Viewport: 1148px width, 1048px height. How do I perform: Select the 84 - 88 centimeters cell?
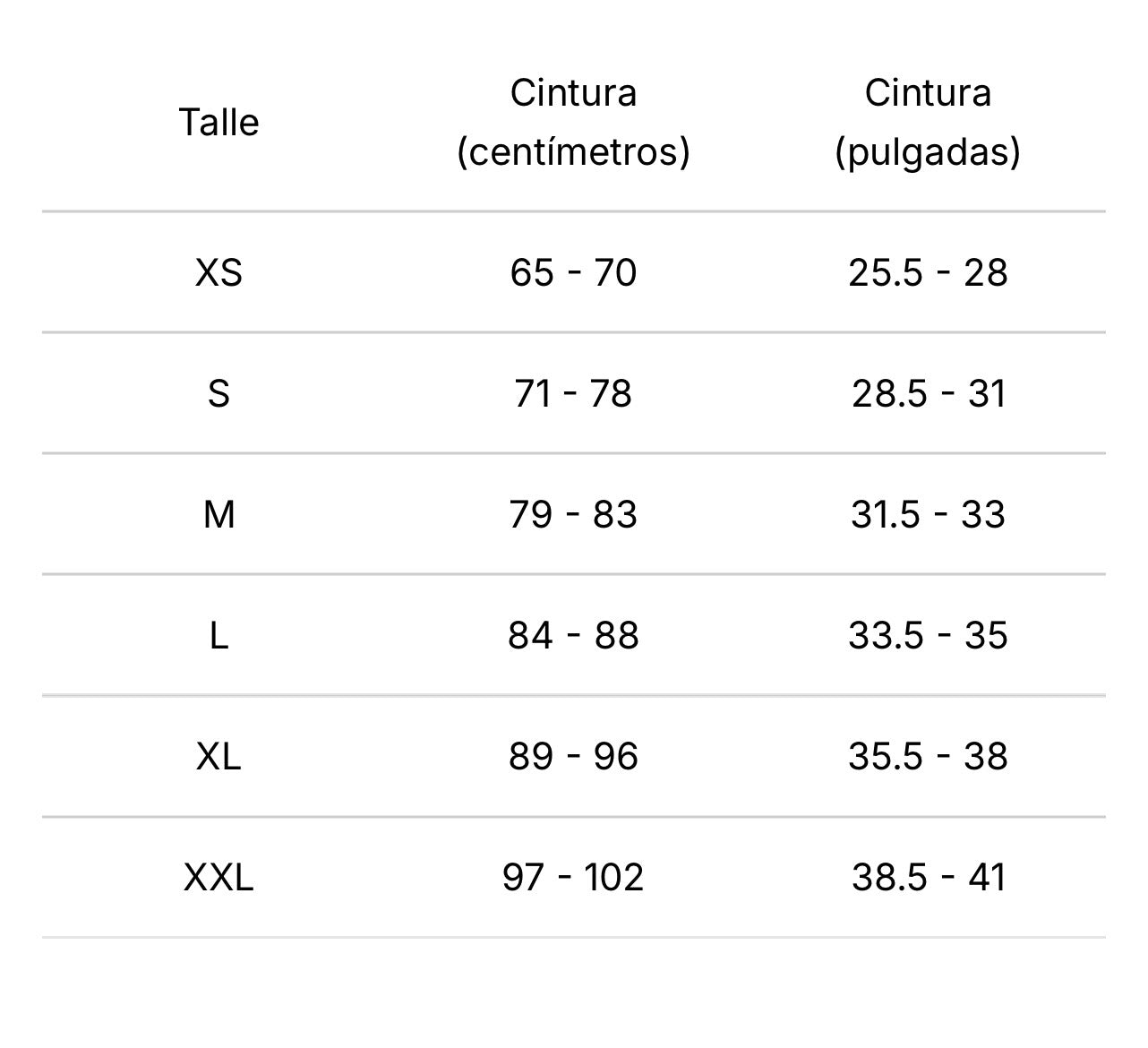pyautogui.click(x=573, y=635)
